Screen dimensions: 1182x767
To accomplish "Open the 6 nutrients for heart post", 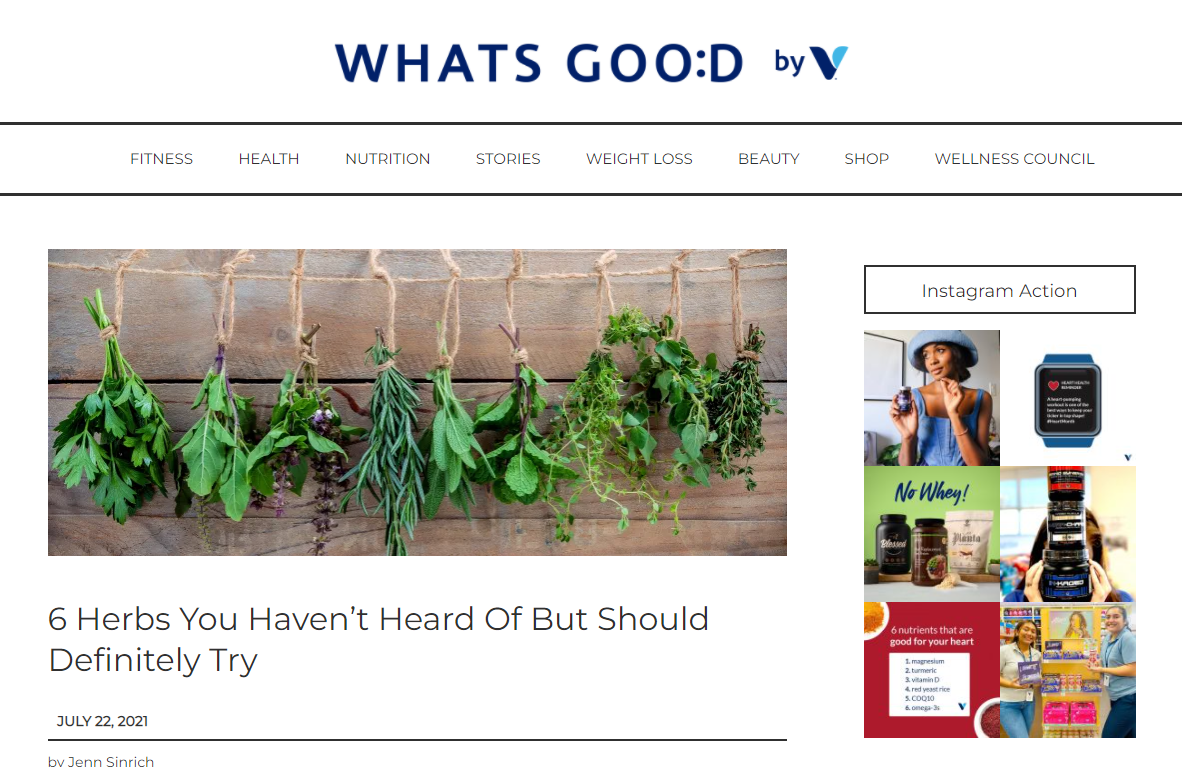I will point(932,670).
